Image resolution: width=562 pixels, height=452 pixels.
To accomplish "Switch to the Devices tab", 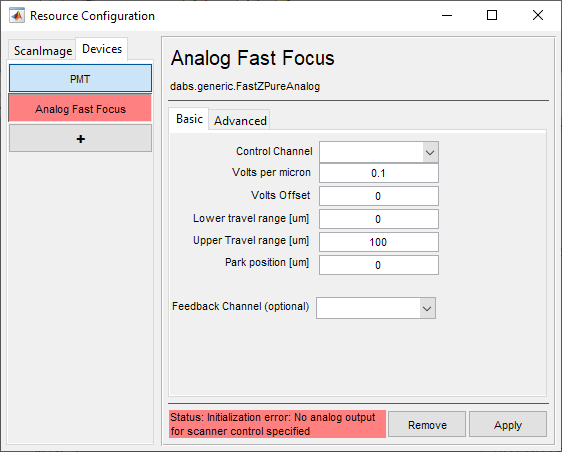I will click(102, 49).
